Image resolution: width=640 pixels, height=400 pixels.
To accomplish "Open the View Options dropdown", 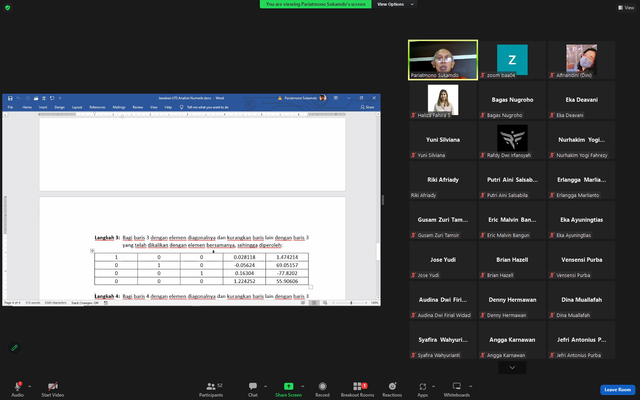I will (395, 4).
